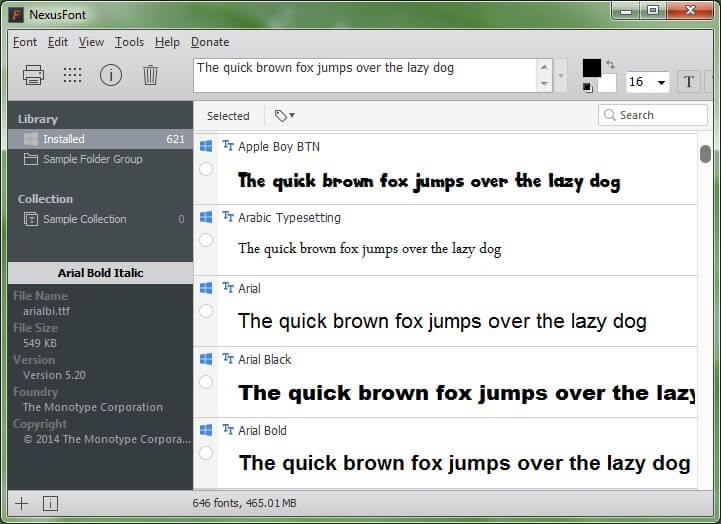The height and width of the screenshot is (524, 721).
Task: Reset colors to default small icon
Action: point(587,87)
